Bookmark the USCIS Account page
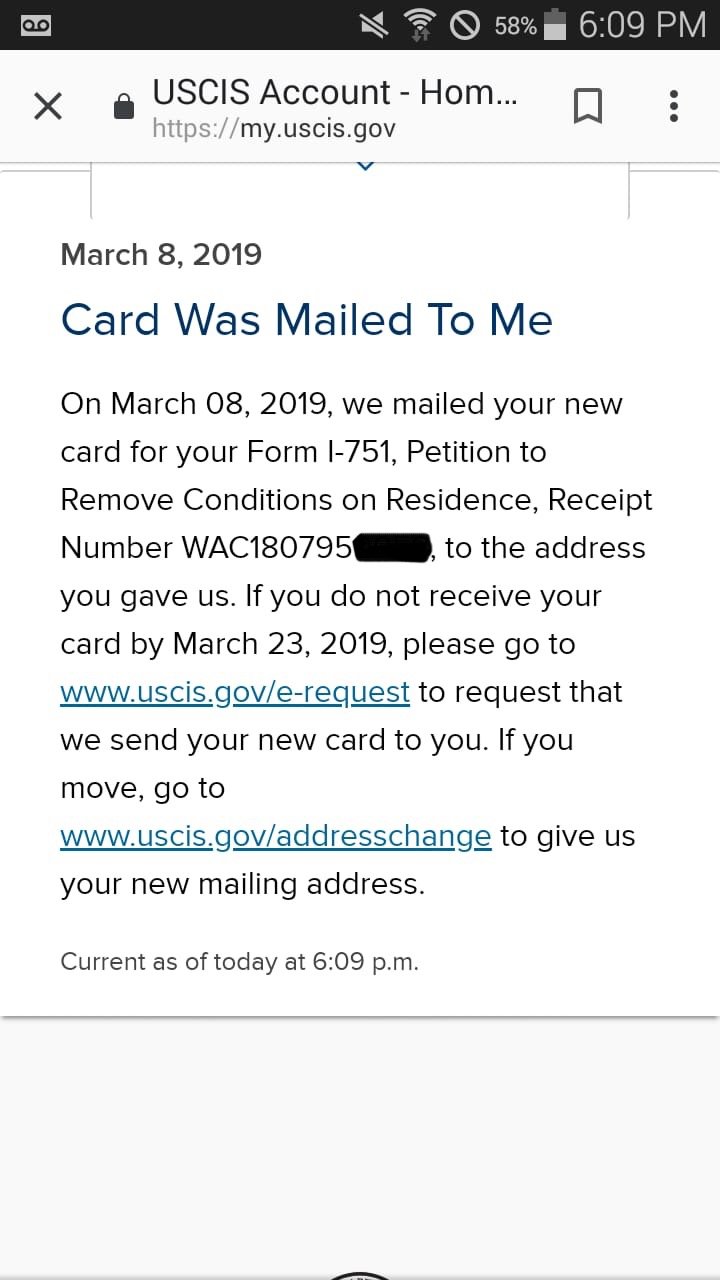The height and width of the screenshot is (1280, 720). pyautogui.click(x=587, y=106)
